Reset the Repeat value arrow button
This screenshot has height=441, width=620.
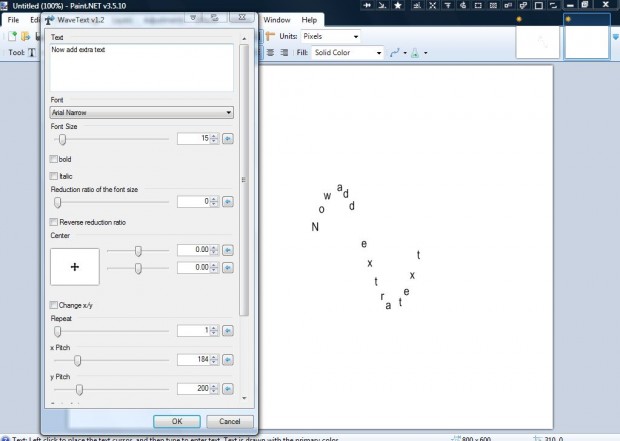coord(228,331)
